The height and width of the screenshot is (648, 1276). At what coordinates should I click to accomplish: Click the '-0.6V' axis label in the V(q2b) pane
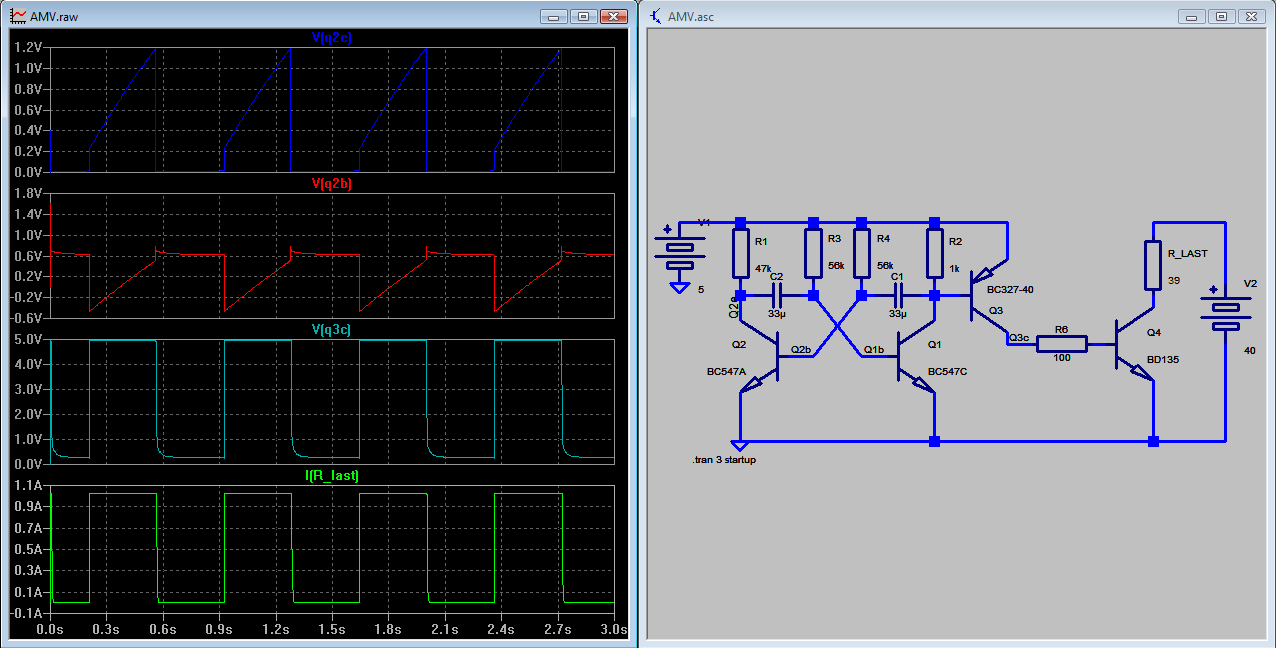pos(27,318)
